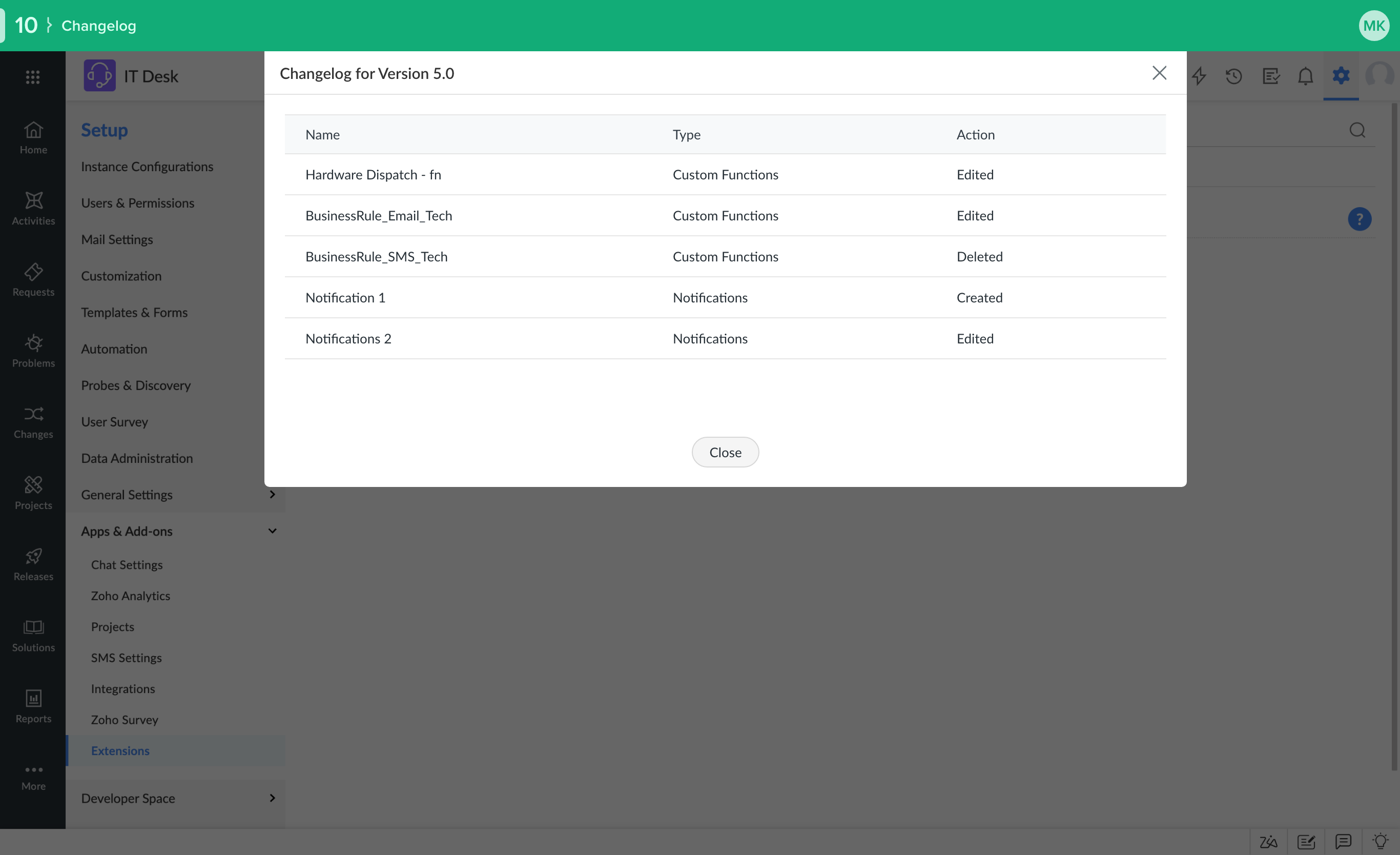This screenshot has width=1400, height=855.
Task: Click the IT Desk logo icon
Action: point(99,76)
